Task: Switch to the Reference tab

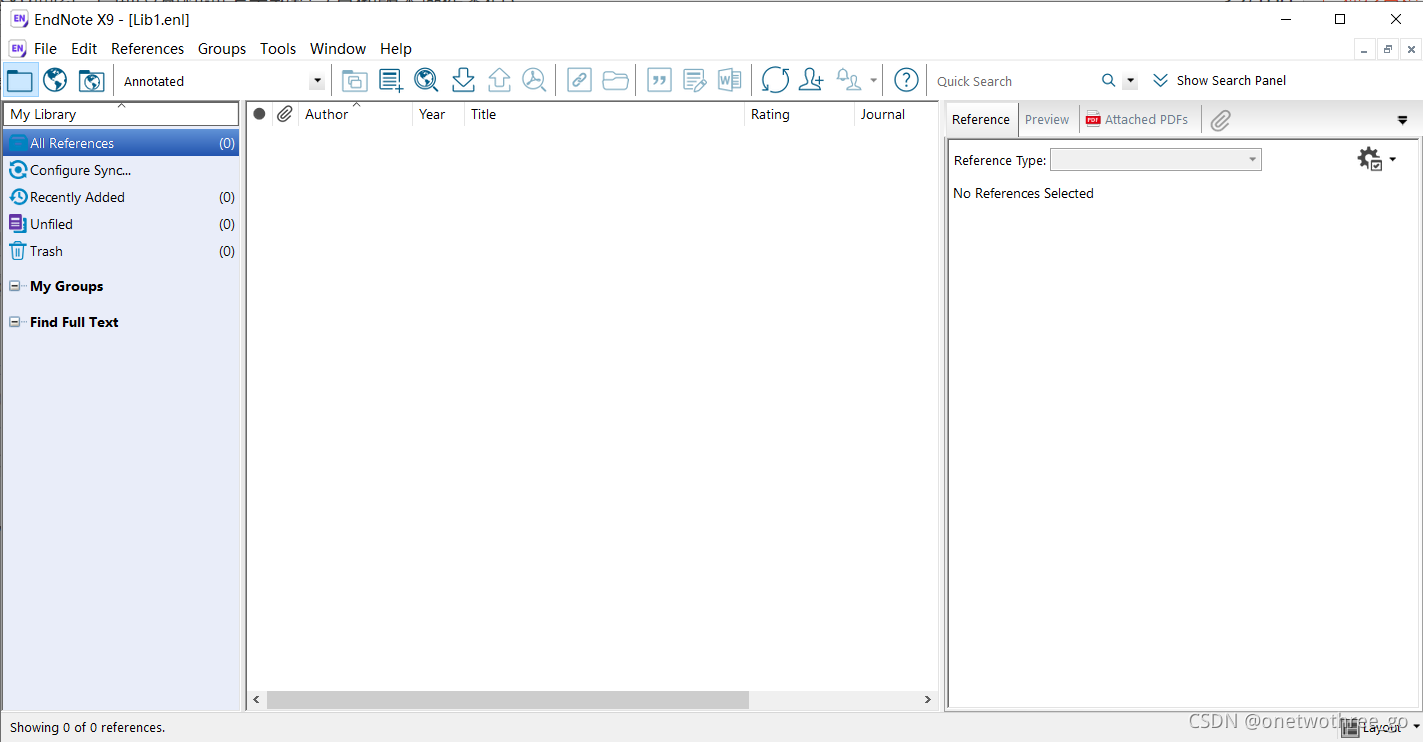Action: pyautogui.click(x=981, y=119)
